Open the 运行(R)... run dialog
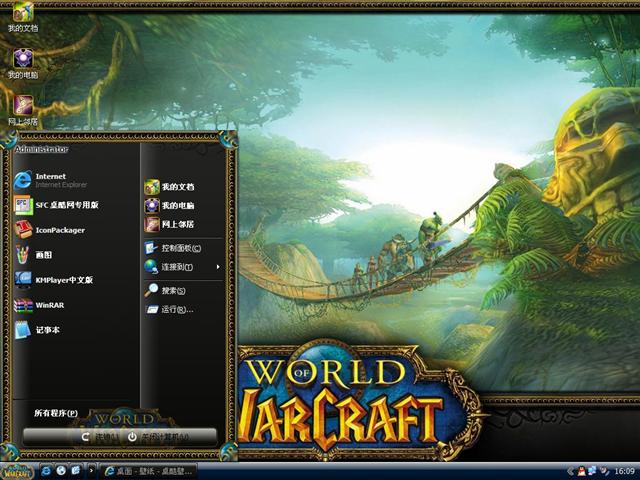The width and height of the screenshot is (640, 480). (169, 309)
